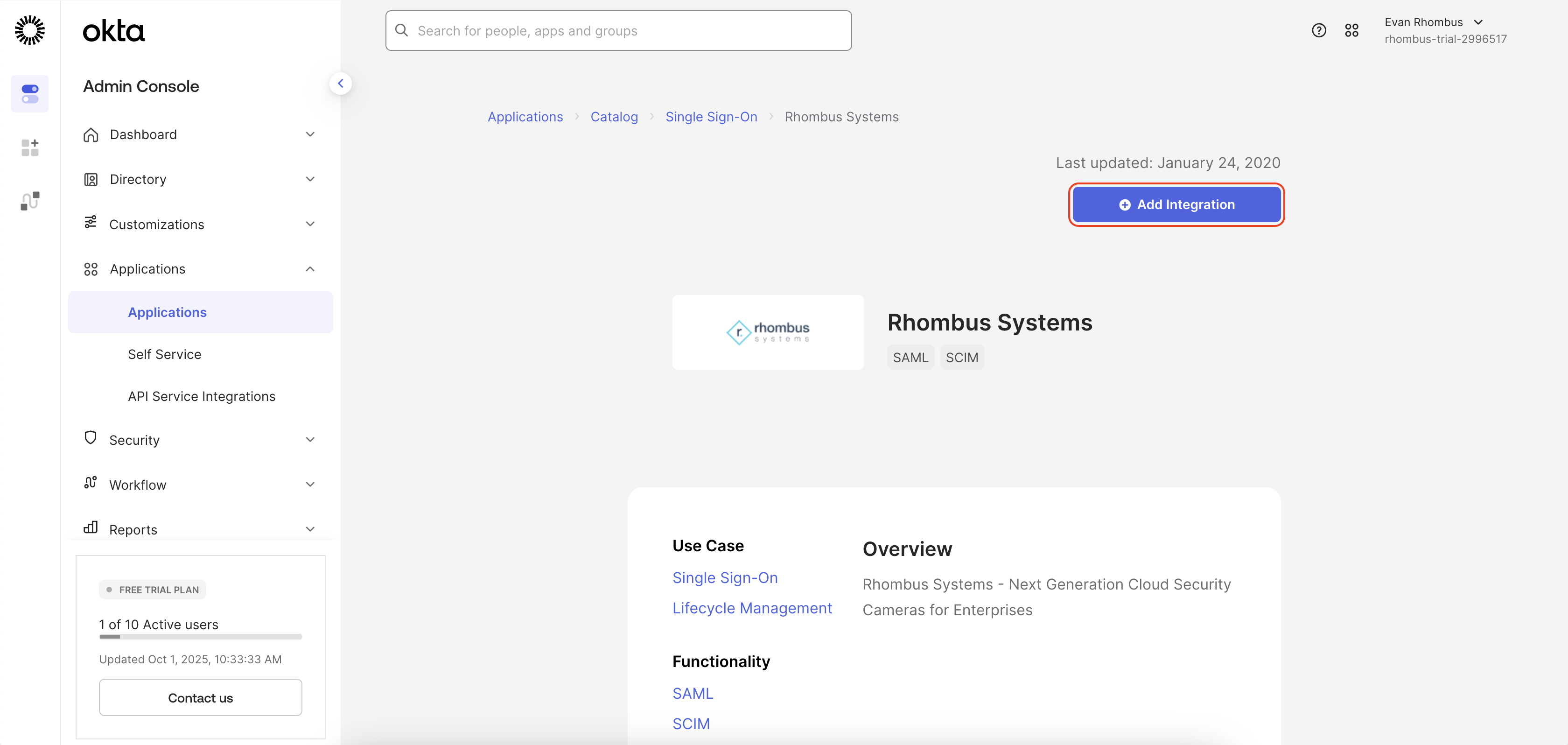Open the Admin Console toggle icon in rail
The width and height of the screenshot is (1568, 745).
[x=30, y=94]
